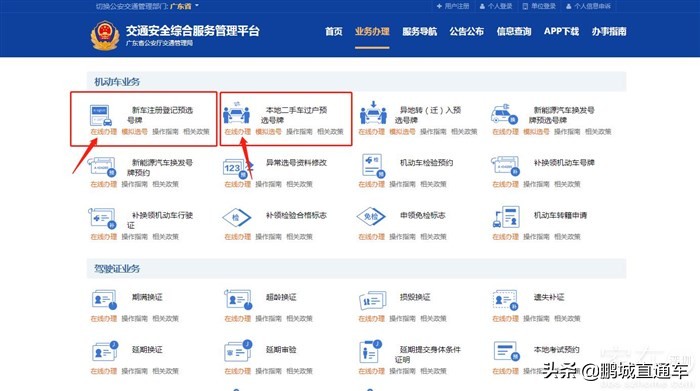
Task: Click 在线办理 under 新能源汽车换发号牌预约
Action: point(104,184)
